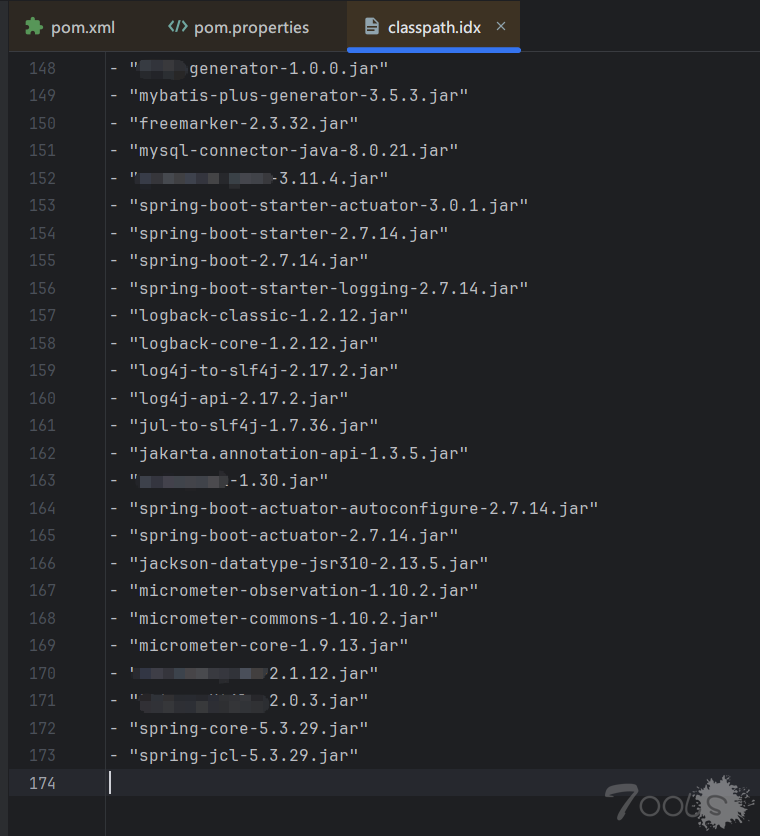Click the blurred entry ending generator-1.0.0.jar
The height and width of the screenshot is (836, 760).
259,69
